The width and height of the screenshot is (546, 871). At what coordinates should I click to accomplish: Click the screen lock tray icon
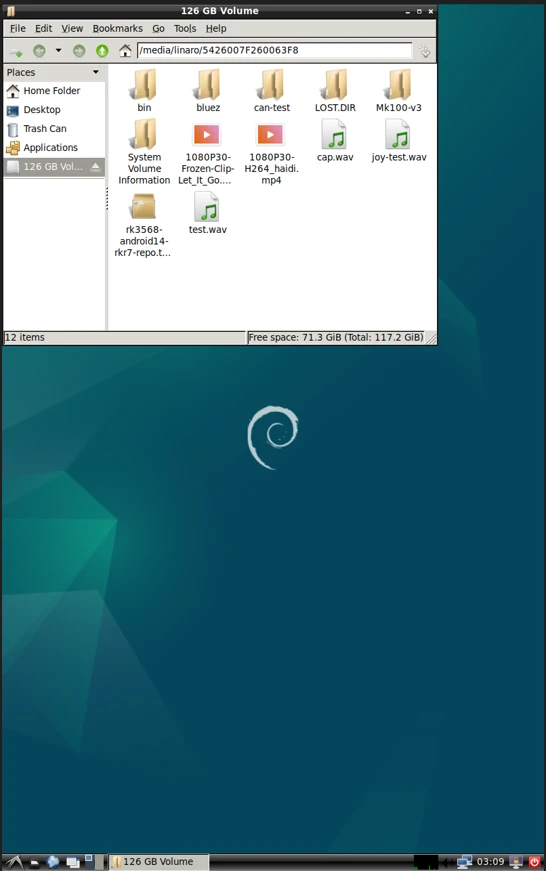pos(517,862)
